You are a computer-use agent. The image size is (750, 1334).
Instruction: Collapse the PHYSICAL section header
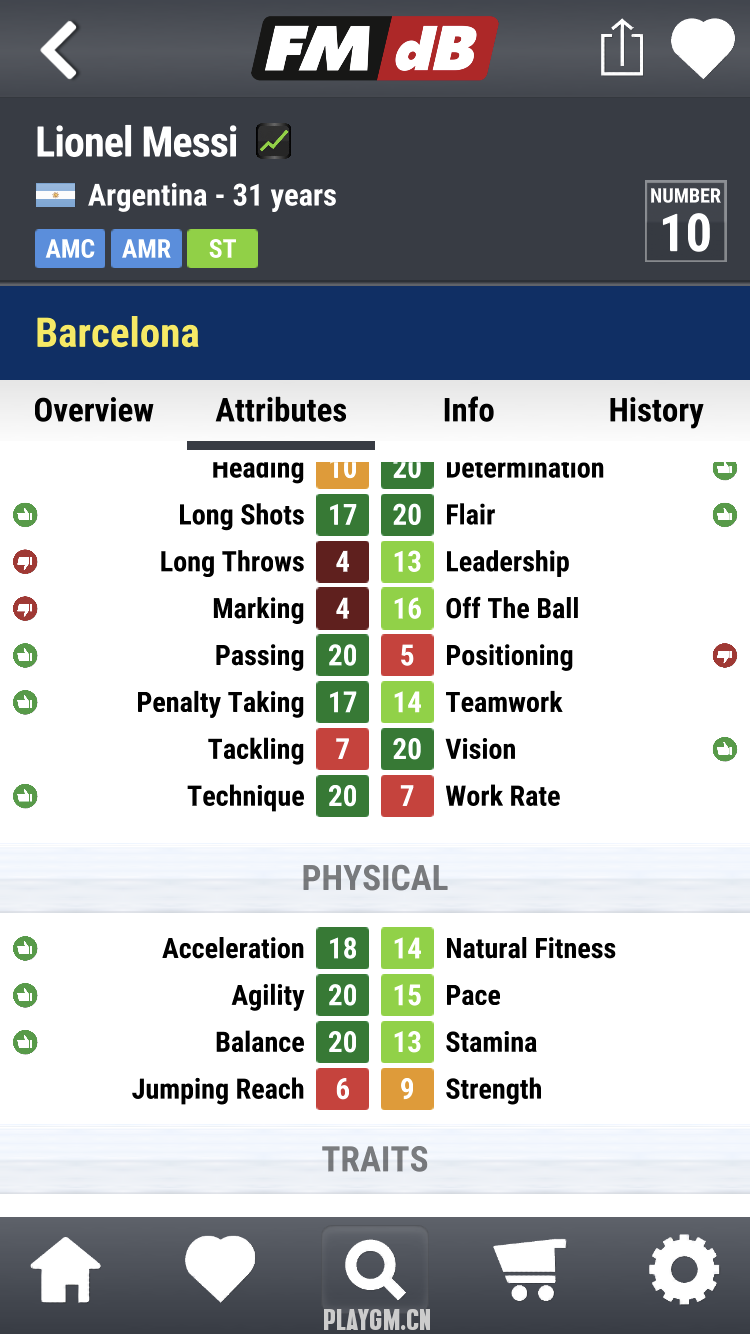375,878
